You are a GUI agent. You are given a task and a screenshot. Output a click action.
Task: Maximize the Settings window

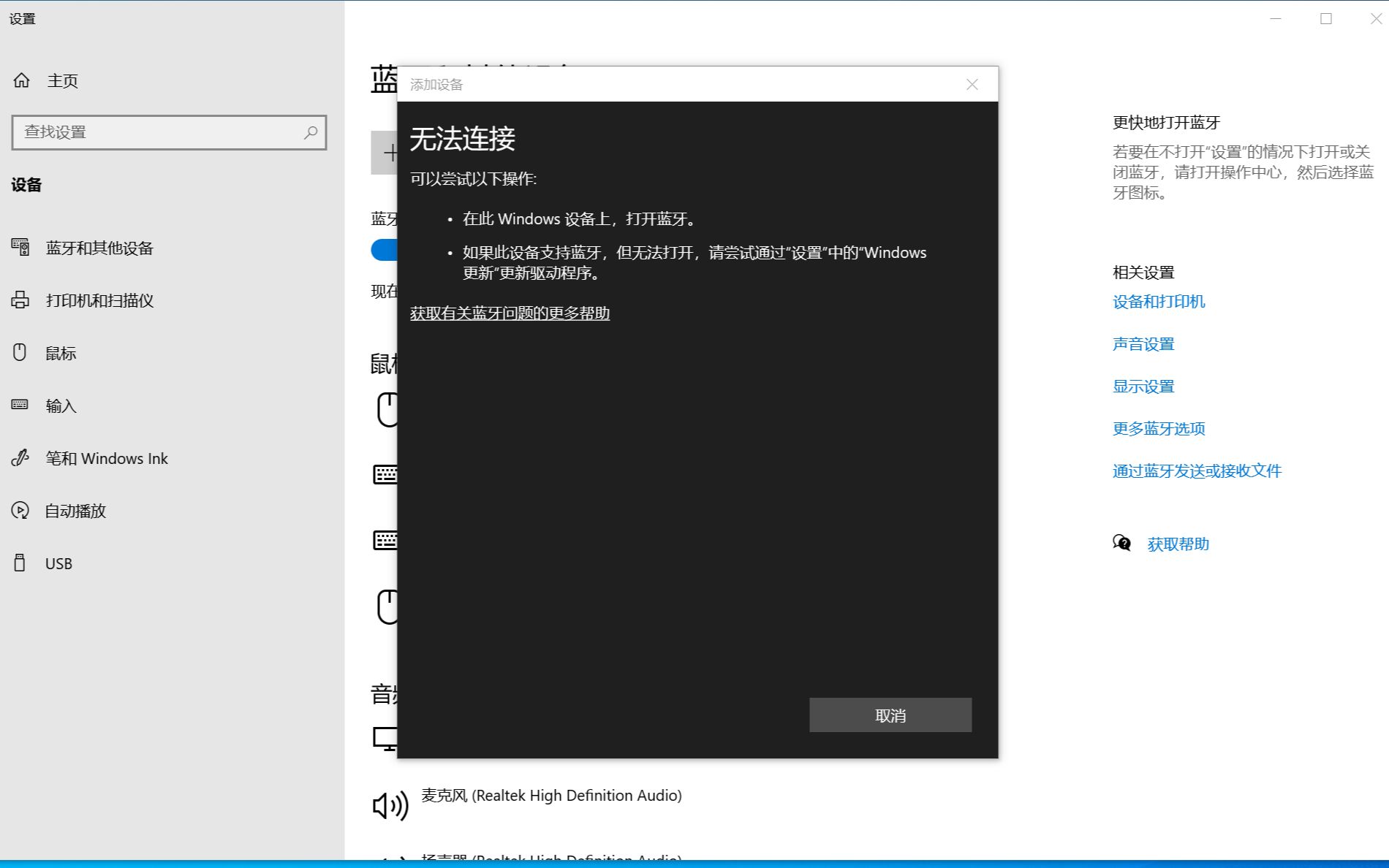1326,19
